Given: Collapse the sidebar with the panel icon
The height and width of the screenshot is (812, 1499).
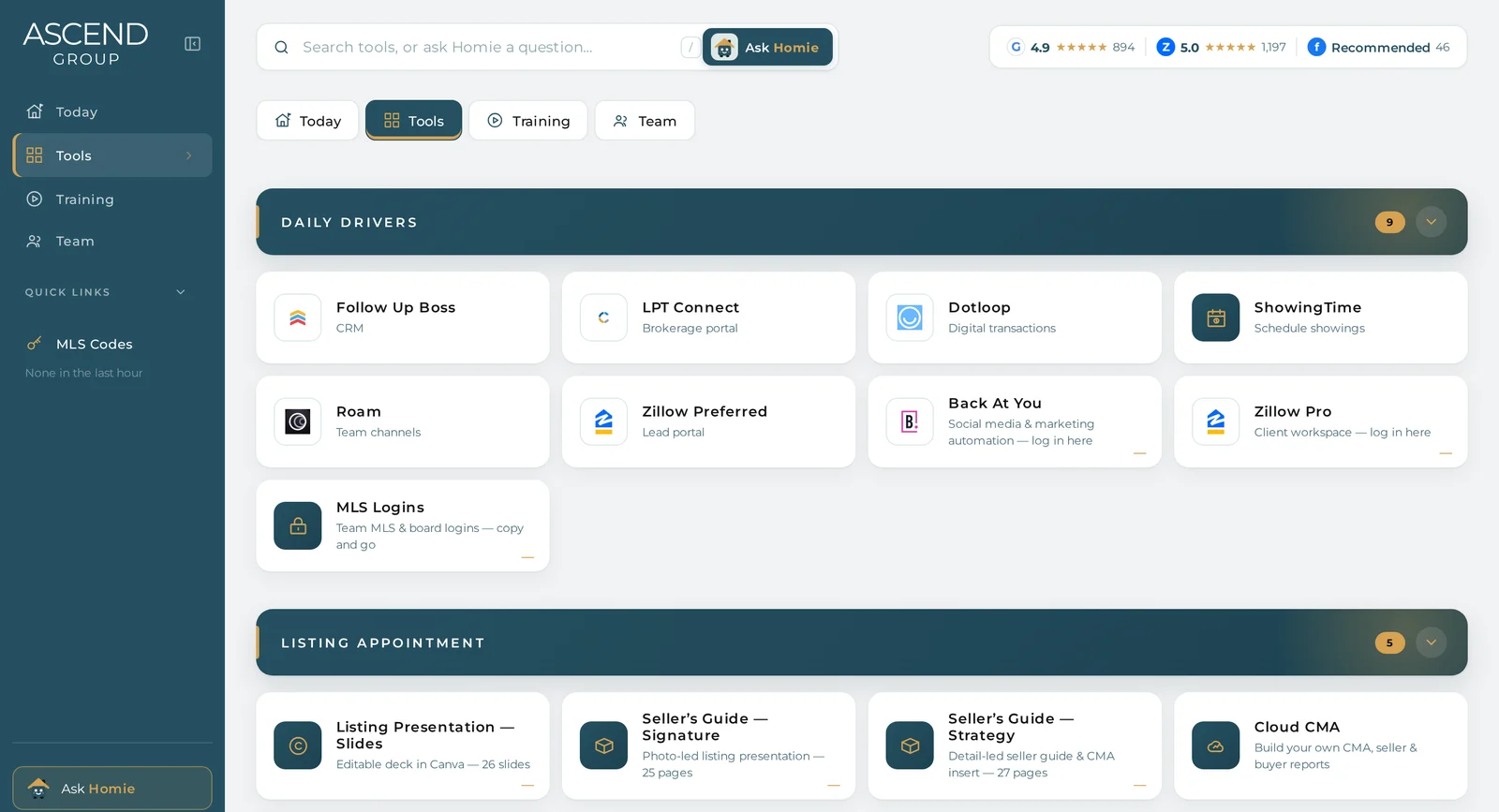Looking at the screenshot, I should (192, 44).
